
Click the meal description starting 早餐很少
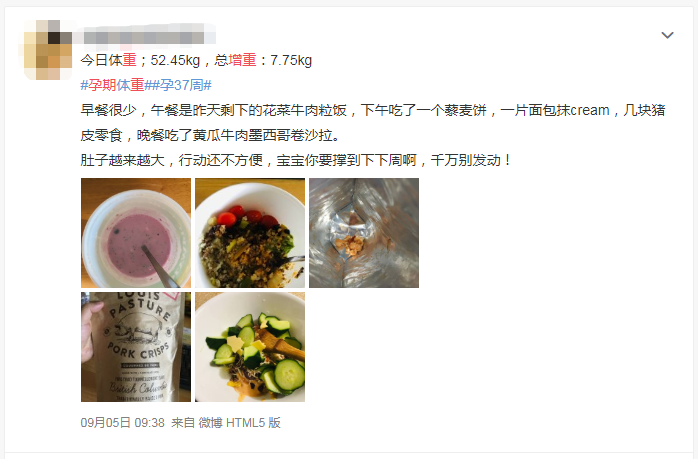[x=373, y=122]
